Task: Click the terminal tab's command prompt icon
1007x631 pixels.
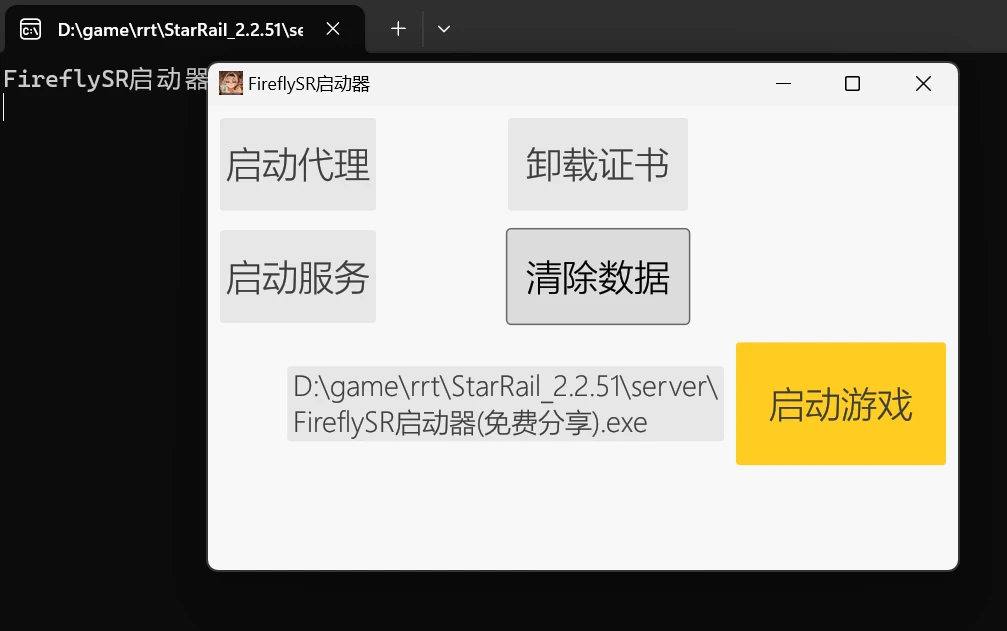Action: tap(30, 30)
